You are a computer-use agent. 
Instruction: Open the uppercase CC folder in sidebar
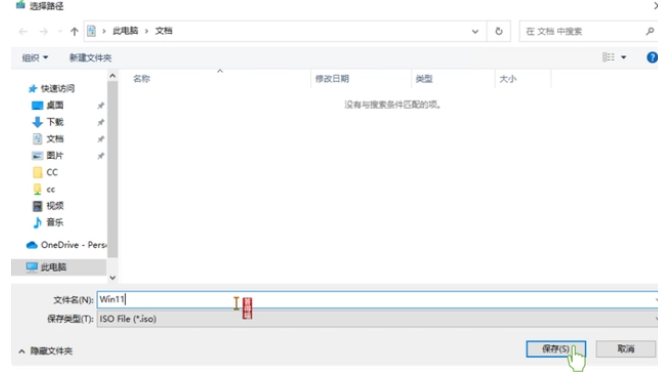coord(45,172)
